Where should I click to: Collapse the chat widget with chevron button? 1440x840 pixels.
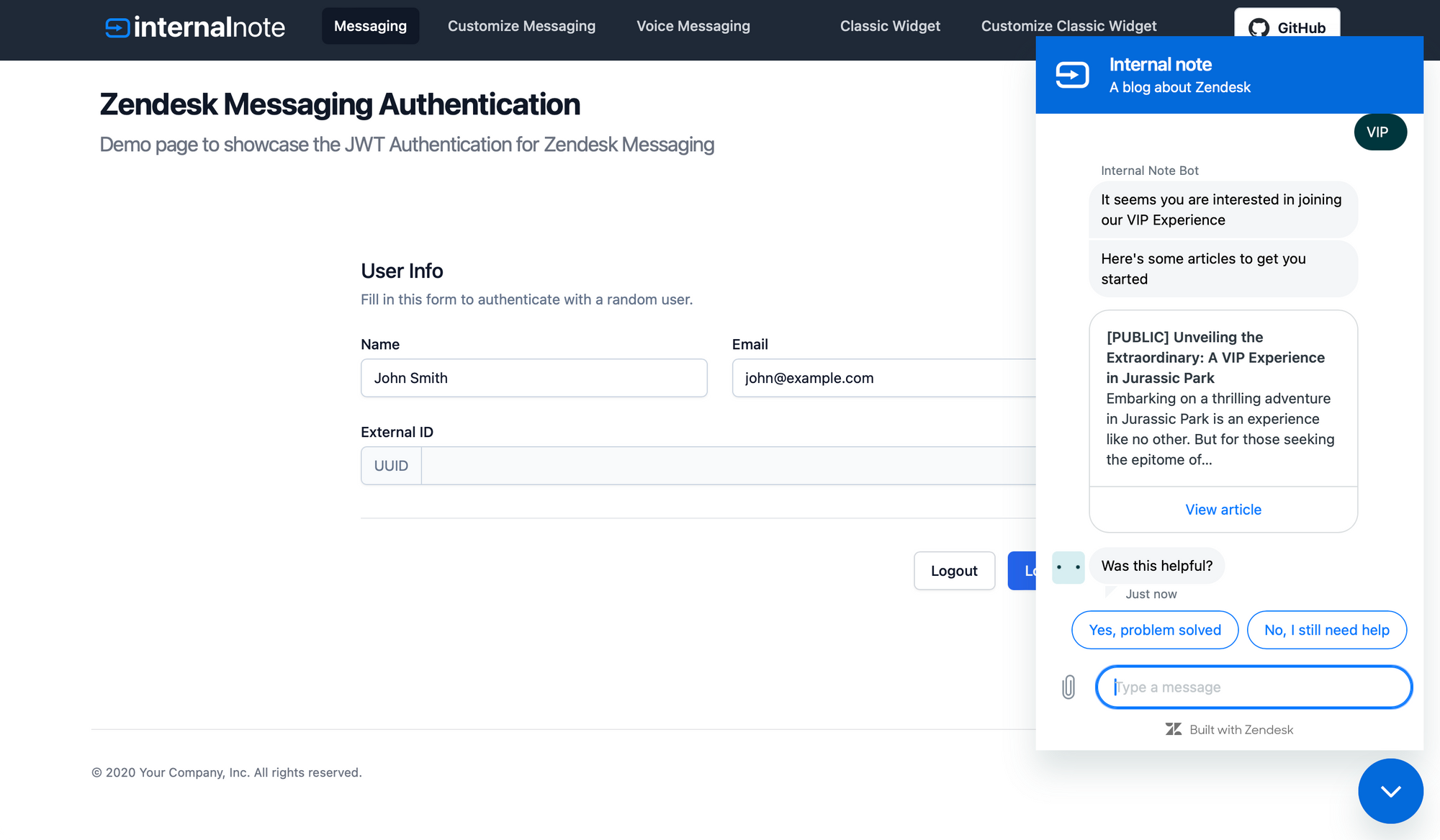click(x=1390, y=791)
